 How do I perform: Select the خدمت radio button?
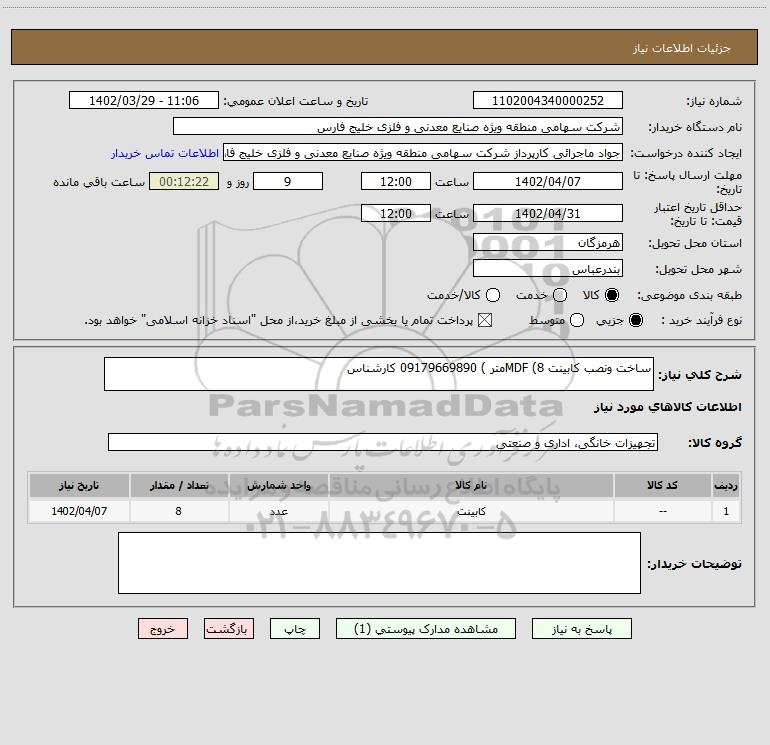(x=560, y=295)
